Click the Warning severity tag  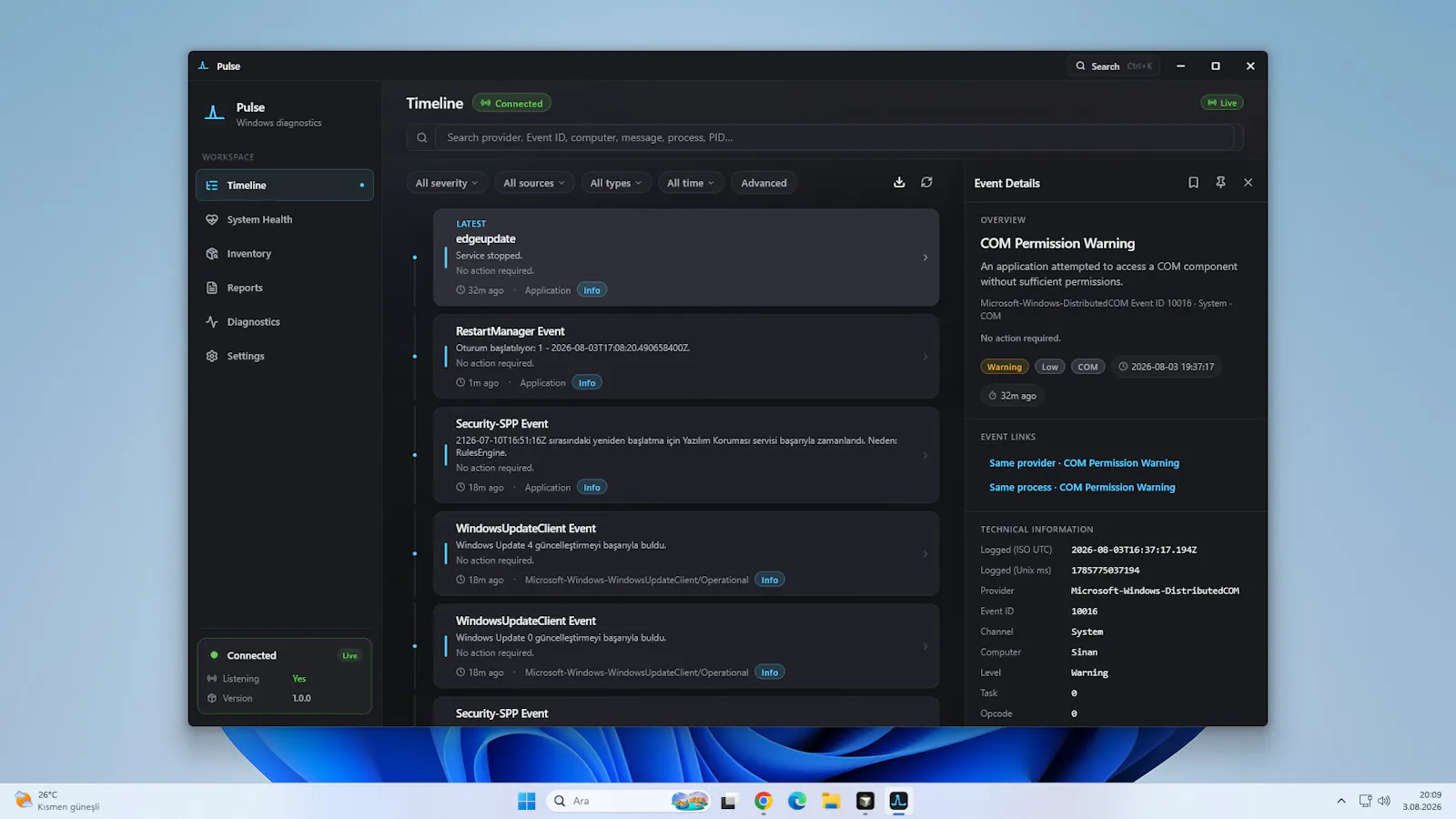1005,367
